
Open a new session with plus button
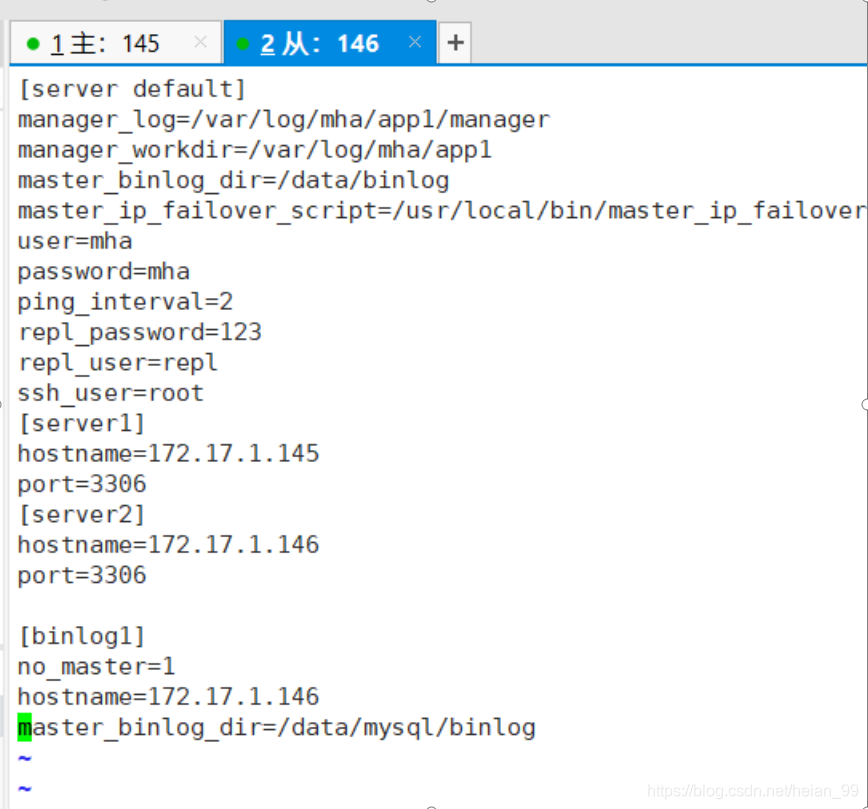click(455, 43)
